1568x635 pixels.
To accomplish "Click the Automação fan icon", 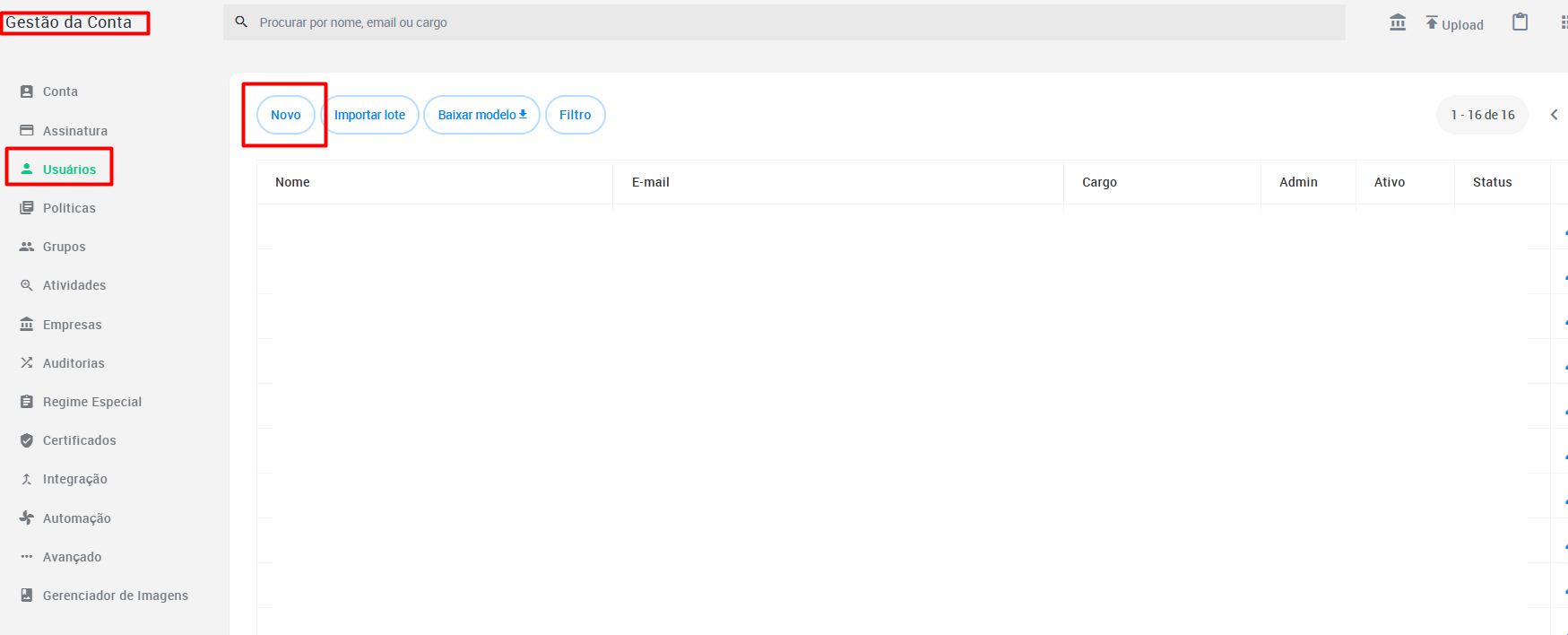I will click(27, 518).
